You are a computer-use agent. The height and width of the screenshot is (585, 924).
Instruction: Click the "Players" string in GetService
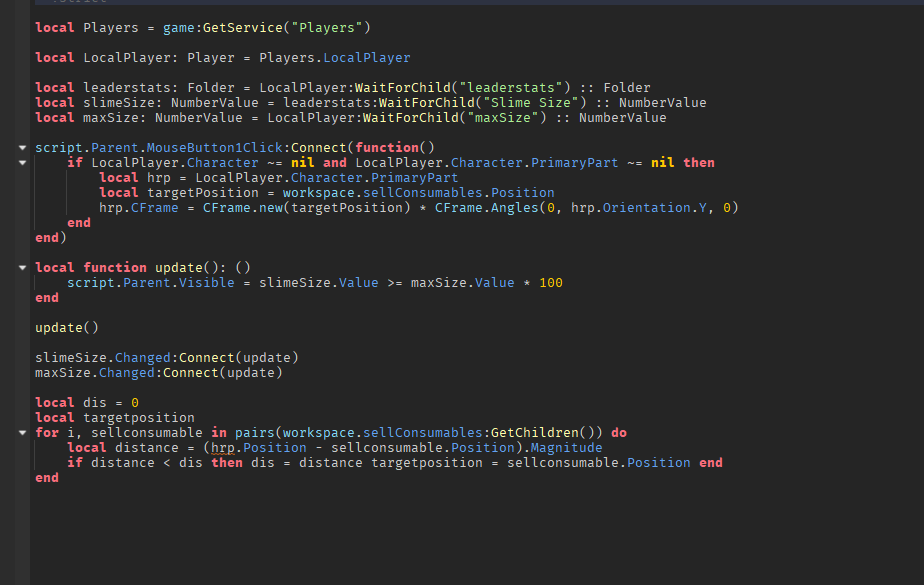click(x=327, y=28)
